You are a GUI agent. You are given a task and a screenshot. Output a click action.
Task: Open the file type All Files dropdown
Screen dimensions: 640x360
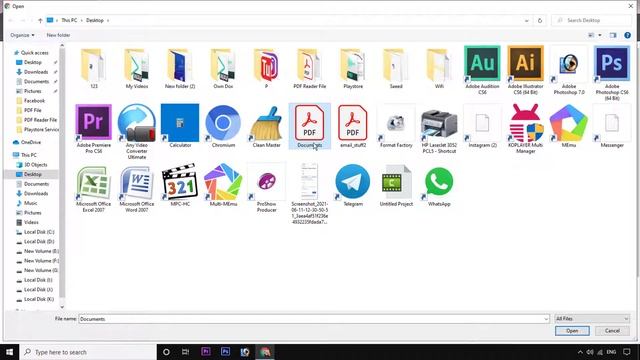pos(592,318)
